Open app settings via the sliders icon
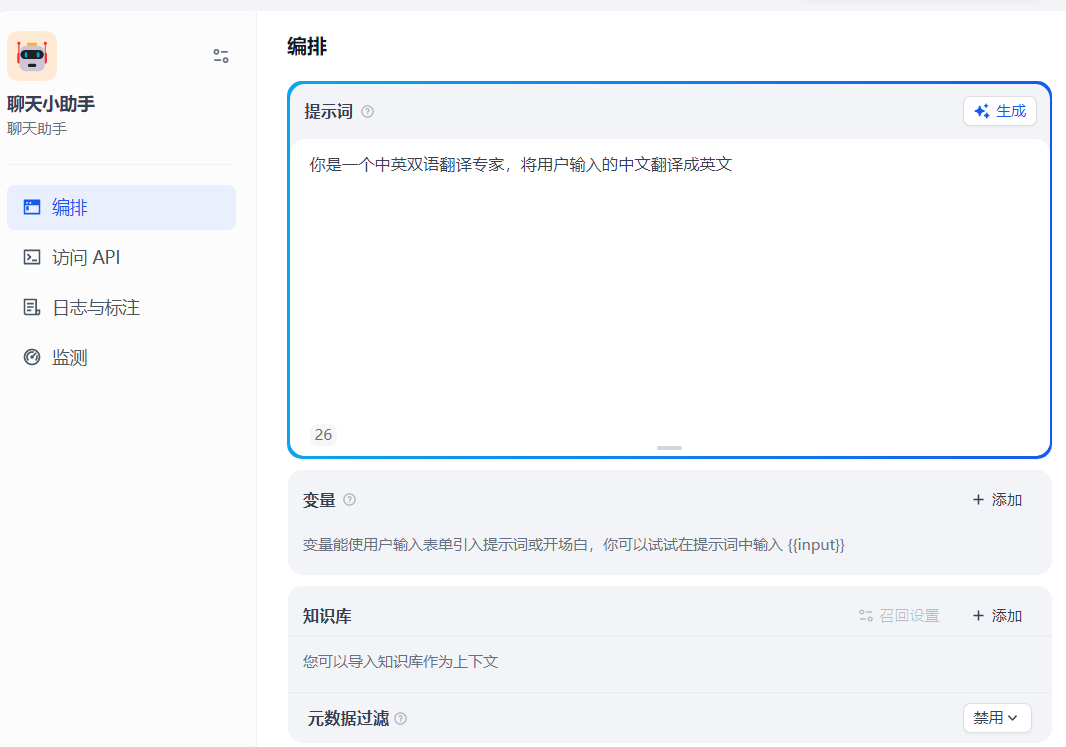The width and height of the screenshot is (1066, 747). (221, 56)
